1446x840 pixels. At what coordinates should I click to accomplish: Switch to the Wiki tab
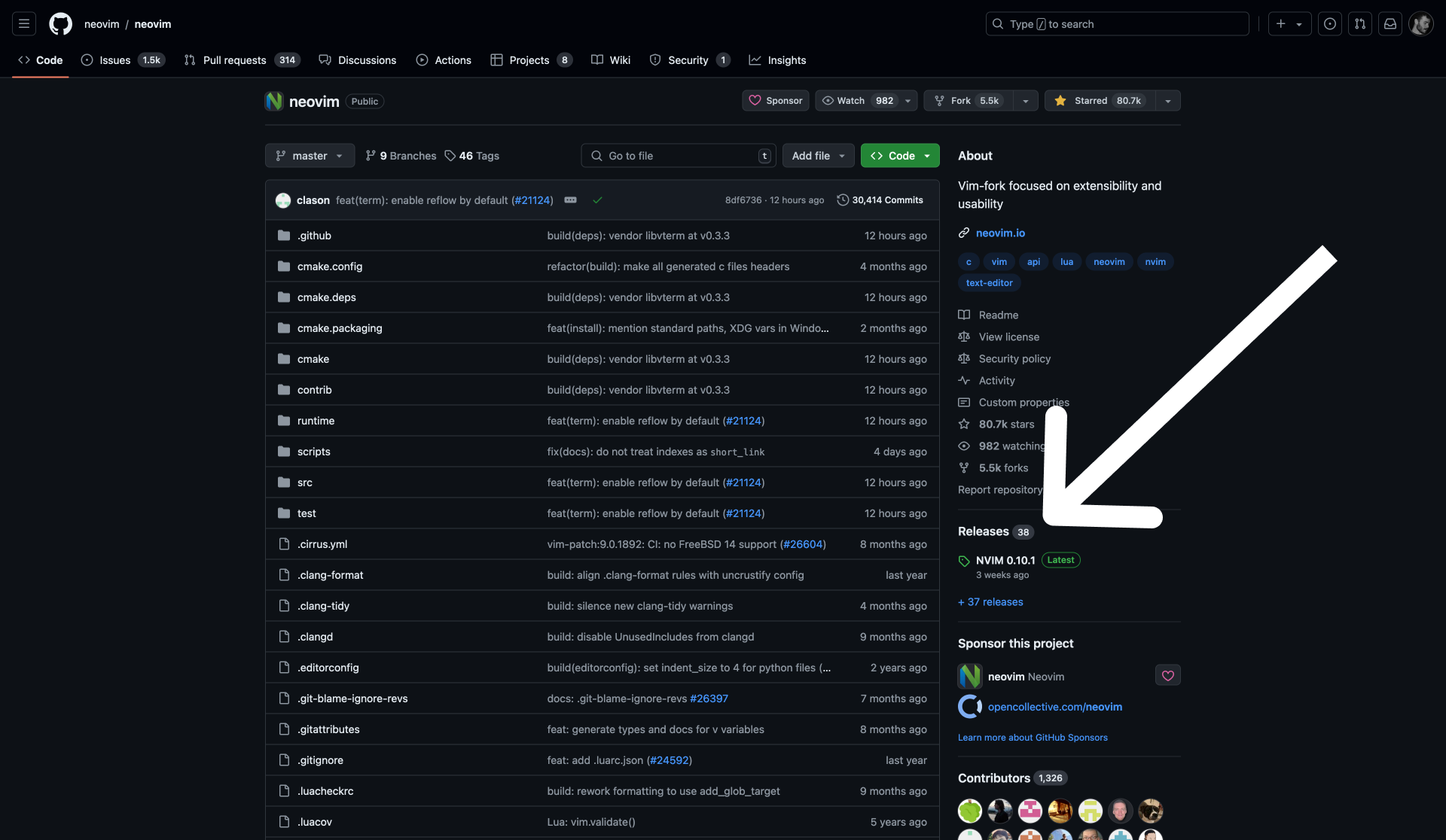point(611,60)
